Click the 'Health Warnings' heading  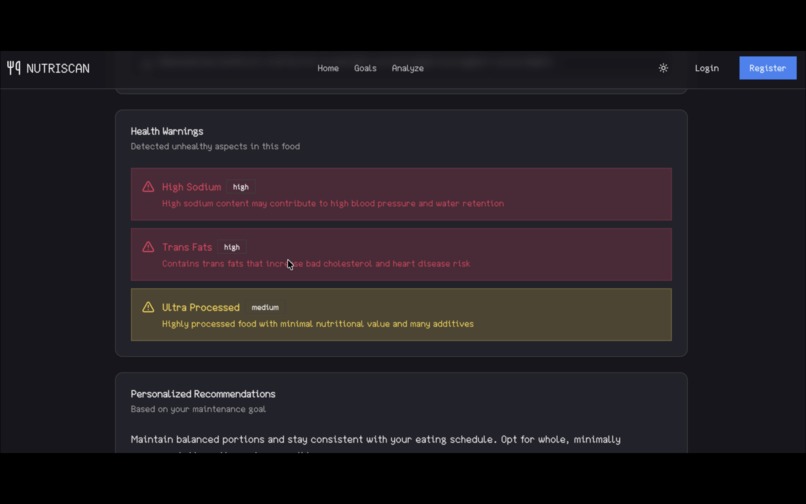[x=167, y=131]
